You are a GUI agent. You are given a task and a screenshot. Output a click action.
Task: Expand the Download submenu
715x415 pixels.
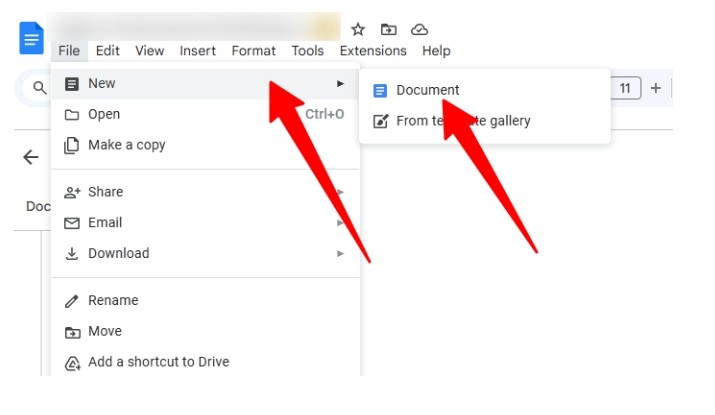pos(206,253)
